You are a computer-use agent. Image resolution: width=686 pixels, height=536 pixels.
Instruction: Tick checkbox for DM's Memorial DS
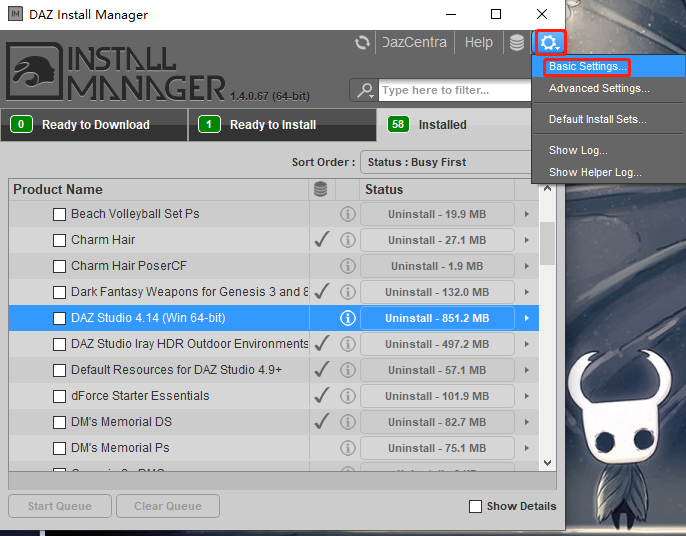(x=60, y=422)
